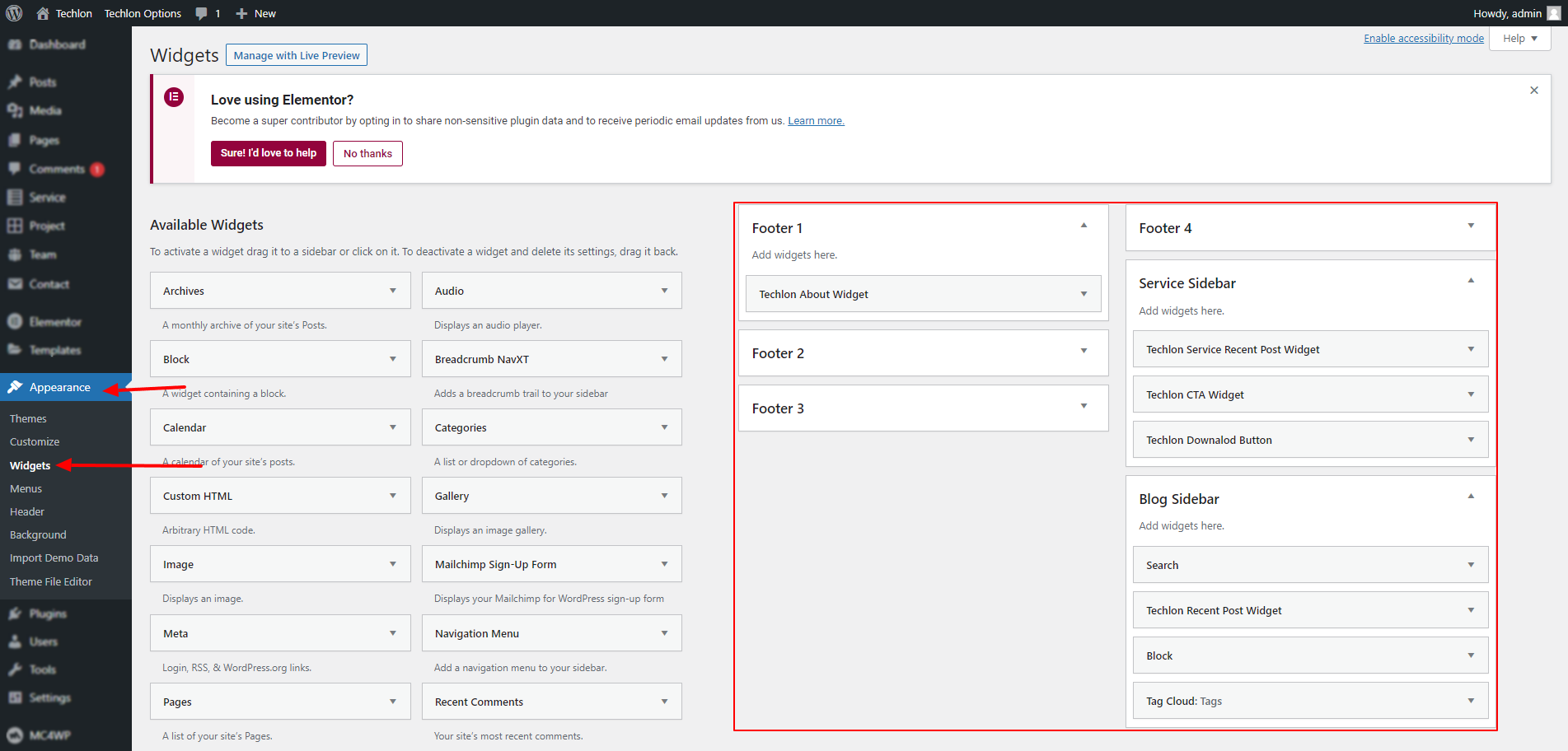
Task: Collapse the Blog Sidebar panel
Action: click(x=1470, y=497)
